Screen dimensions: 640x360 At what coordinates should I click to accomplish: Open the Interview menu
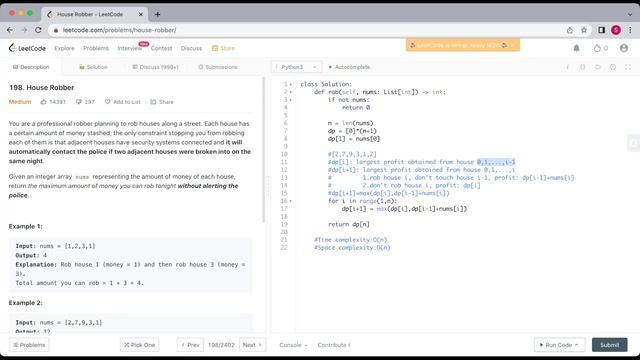(129, 48)
